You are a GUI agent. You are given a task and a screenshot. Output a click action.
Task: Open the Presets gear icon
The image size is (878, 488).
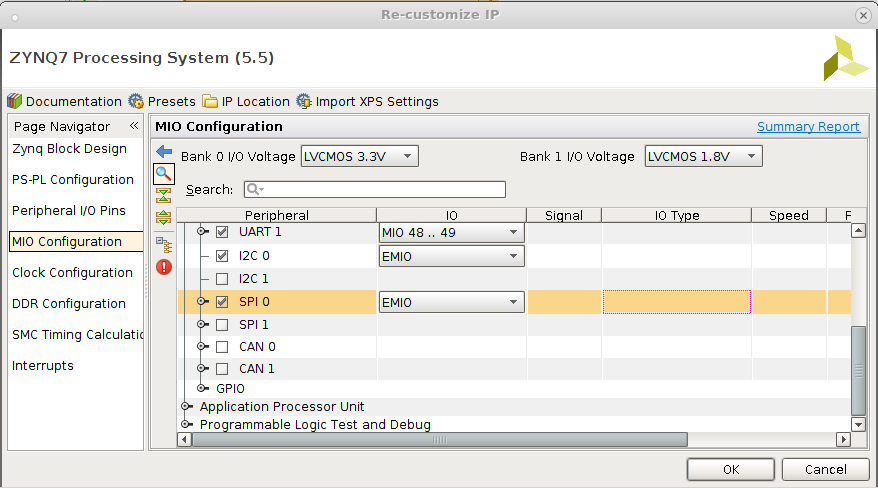(136, 101)
